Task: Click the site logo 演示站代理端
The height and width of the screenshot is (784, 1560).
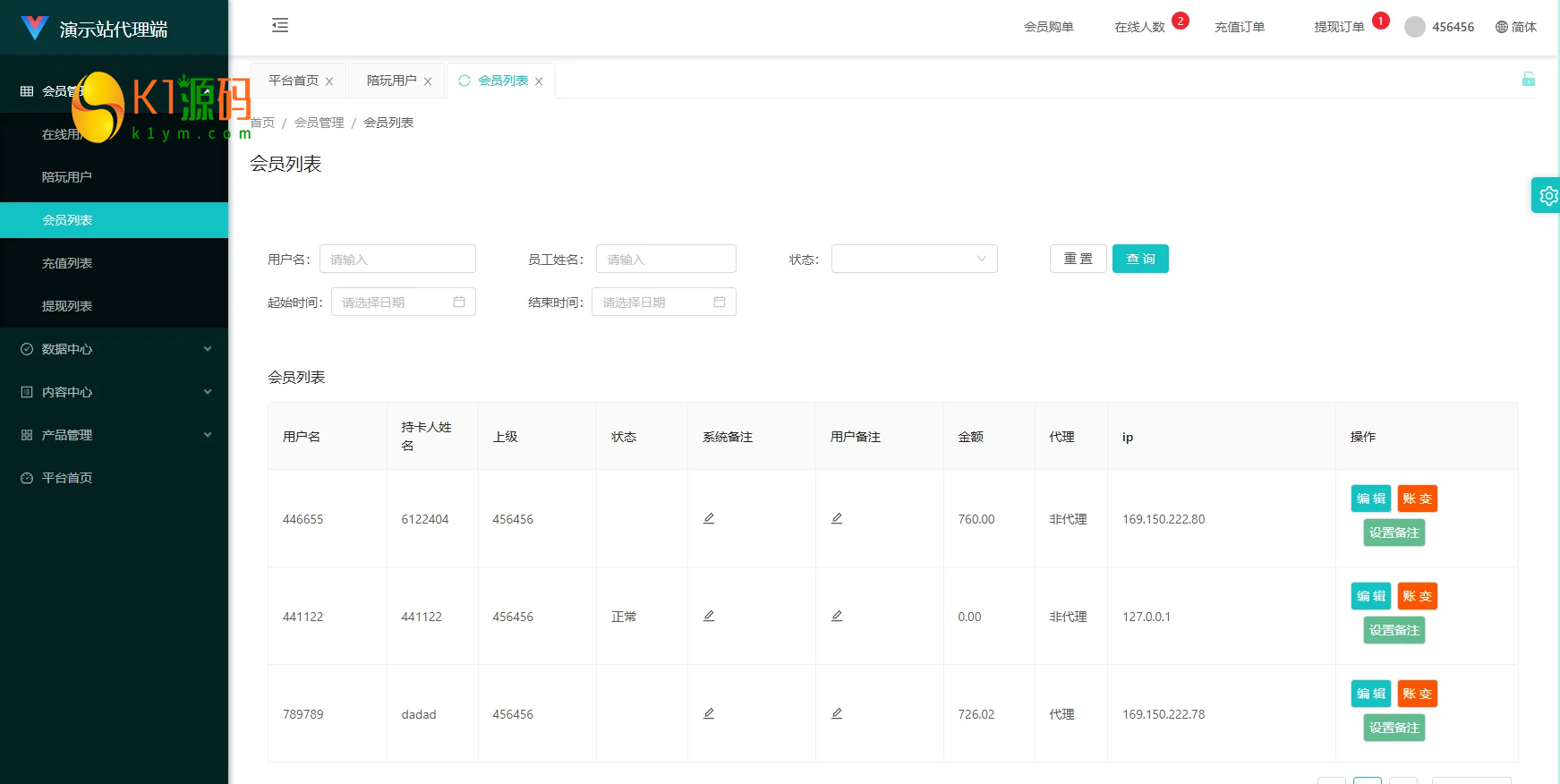Action: point(95,29)
